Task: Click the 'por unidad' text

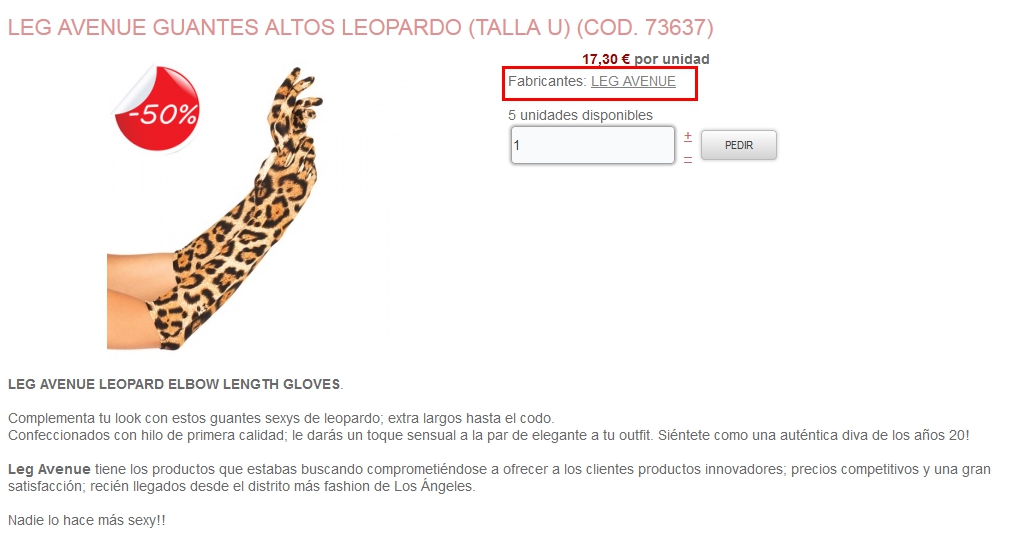Action: (672, 59)
